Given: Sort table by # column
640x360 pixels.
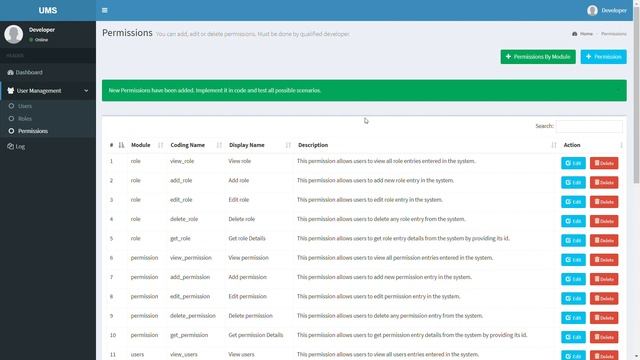Looking at the screenshot, I should (116, 145).
